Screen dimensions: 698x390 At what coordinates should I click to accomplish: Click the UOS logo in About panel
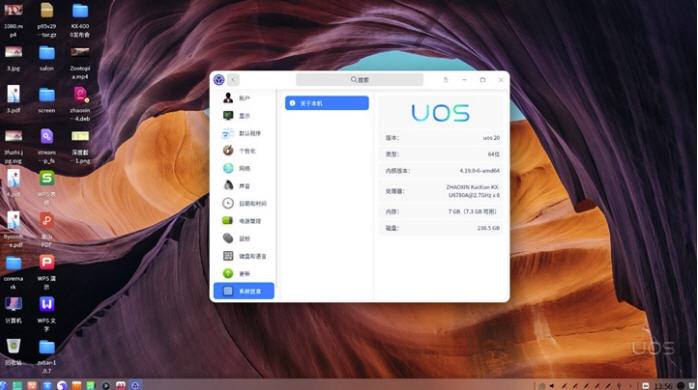pyautogui.click(x=440, y=113)
